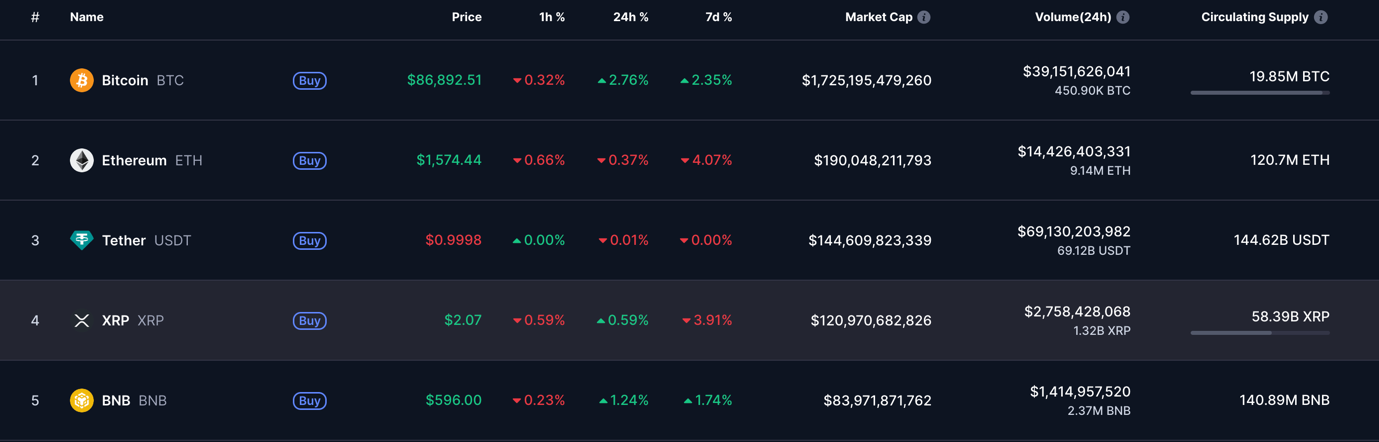Click the Ethereum logo icon

coord(82,160)
